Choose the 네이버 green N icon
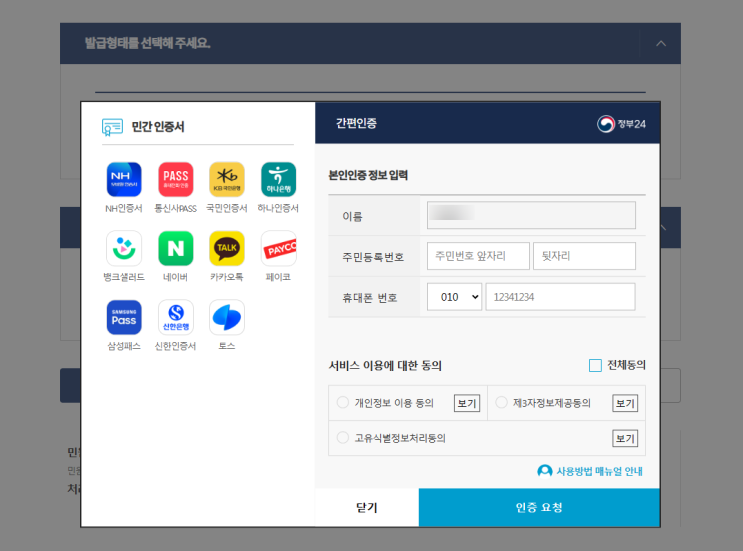The image size is (743, 551). tap(175, 248)
